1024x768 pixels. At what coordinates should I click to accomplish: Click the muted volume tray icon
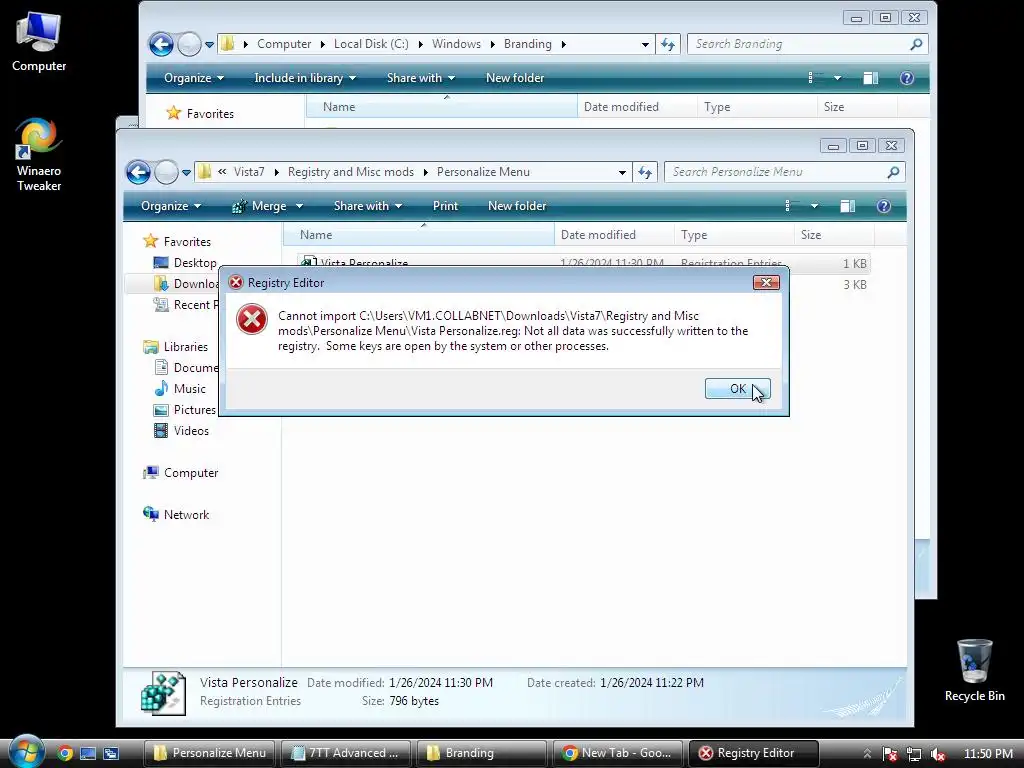[938, 754]
